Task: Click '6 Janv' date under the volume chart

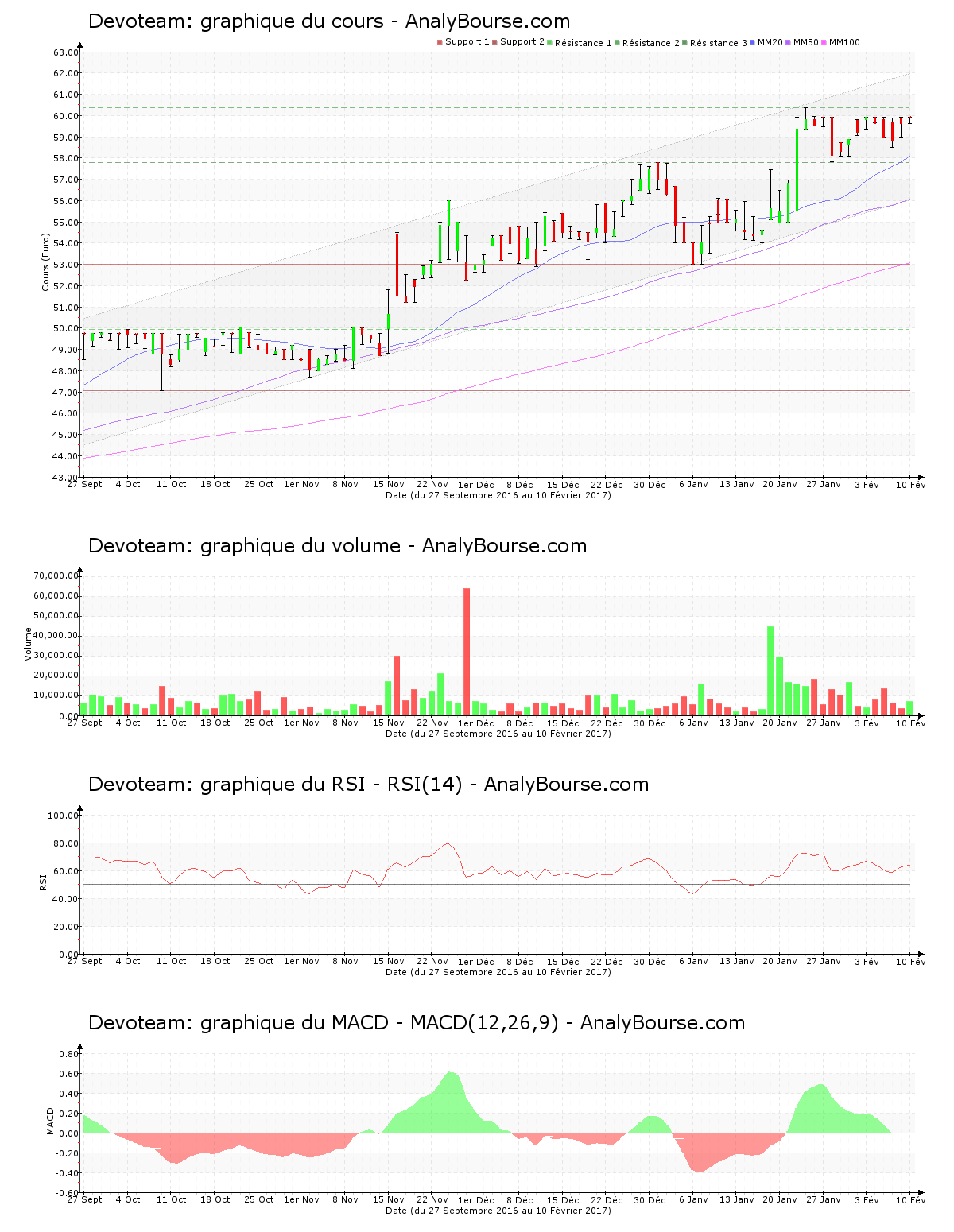Action: (x=693, y=723)
